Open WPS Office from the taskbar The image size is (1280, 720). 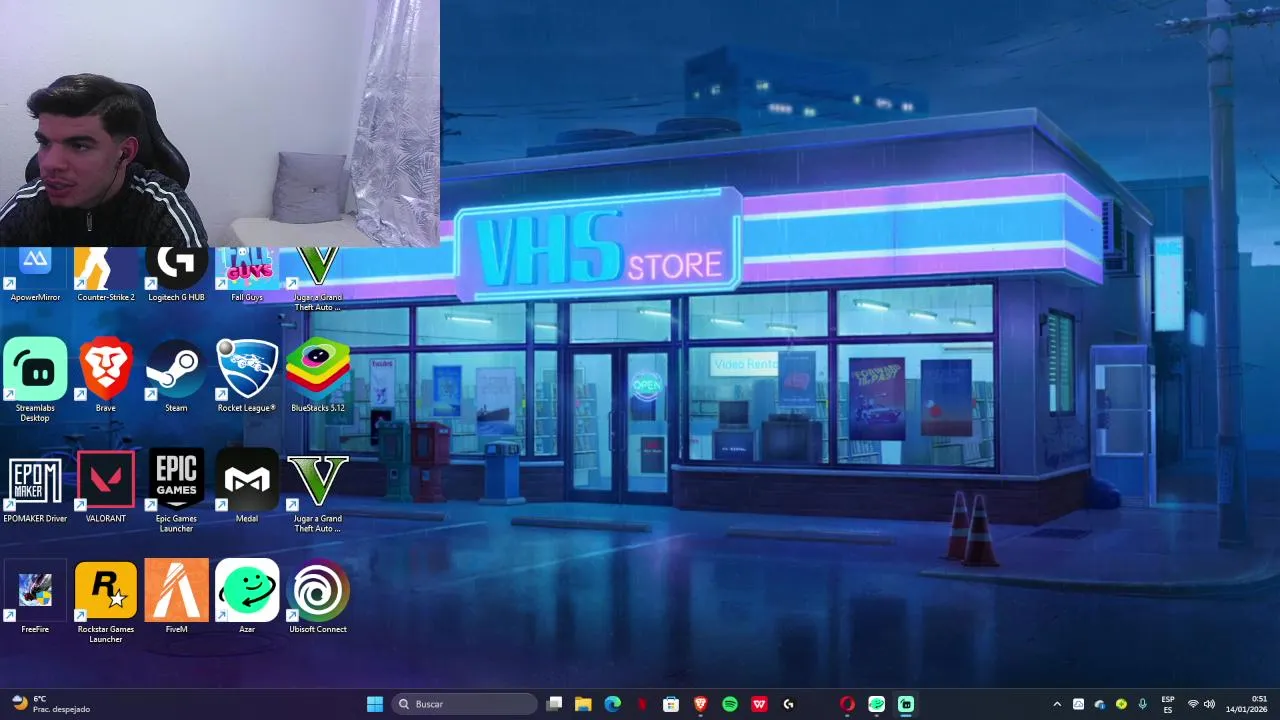pyautogui.click(x=759, y=704)
